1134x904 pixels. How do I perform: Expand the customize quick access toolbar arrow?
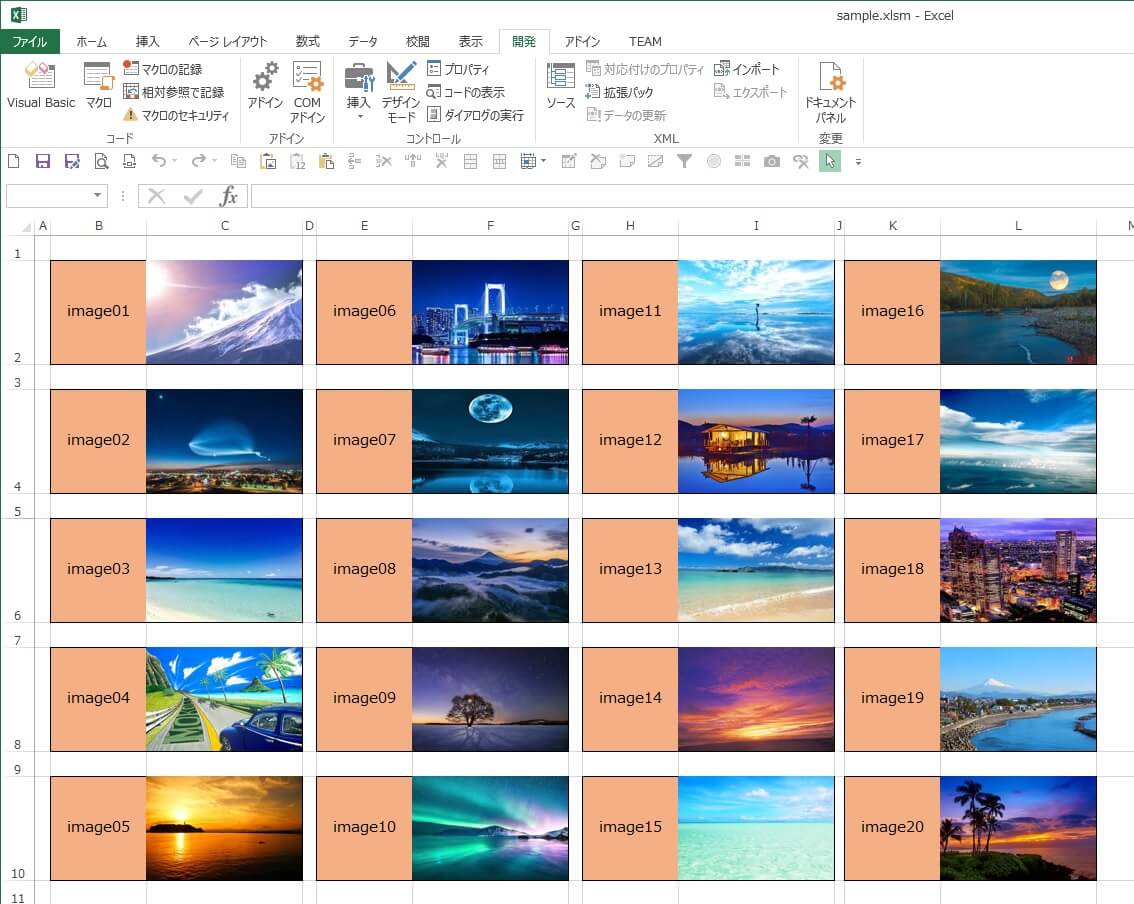(857, 162)
